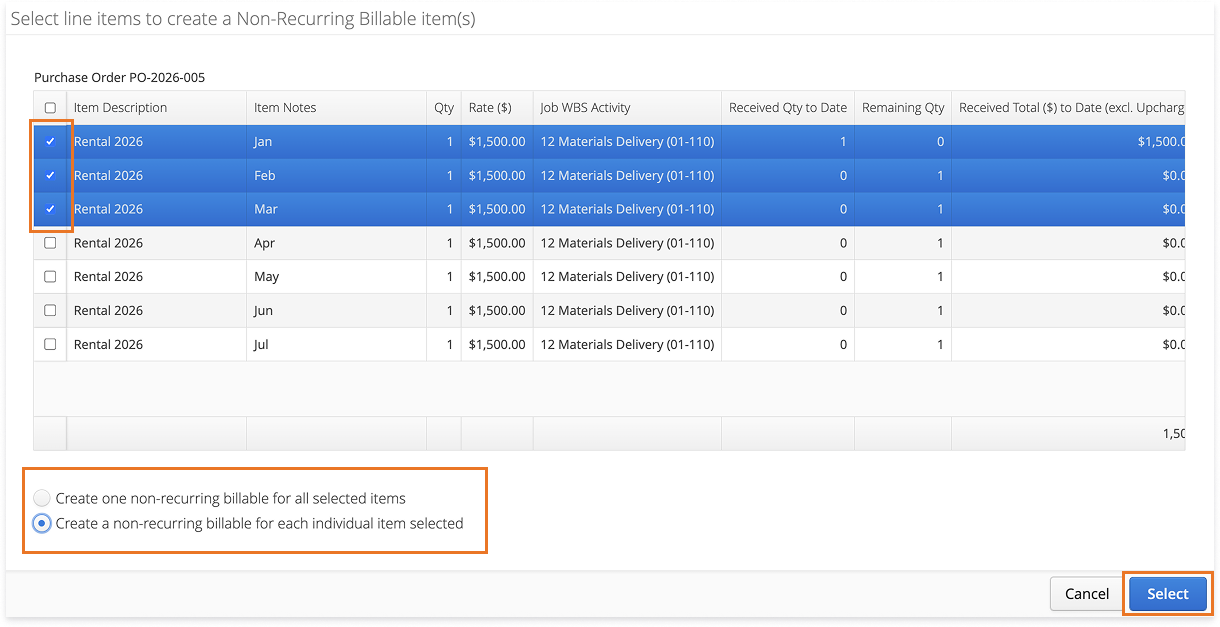Screen dimensions: 1220x627
Task: Click 'May' in Item Notes column
Action: click(266, 277)
